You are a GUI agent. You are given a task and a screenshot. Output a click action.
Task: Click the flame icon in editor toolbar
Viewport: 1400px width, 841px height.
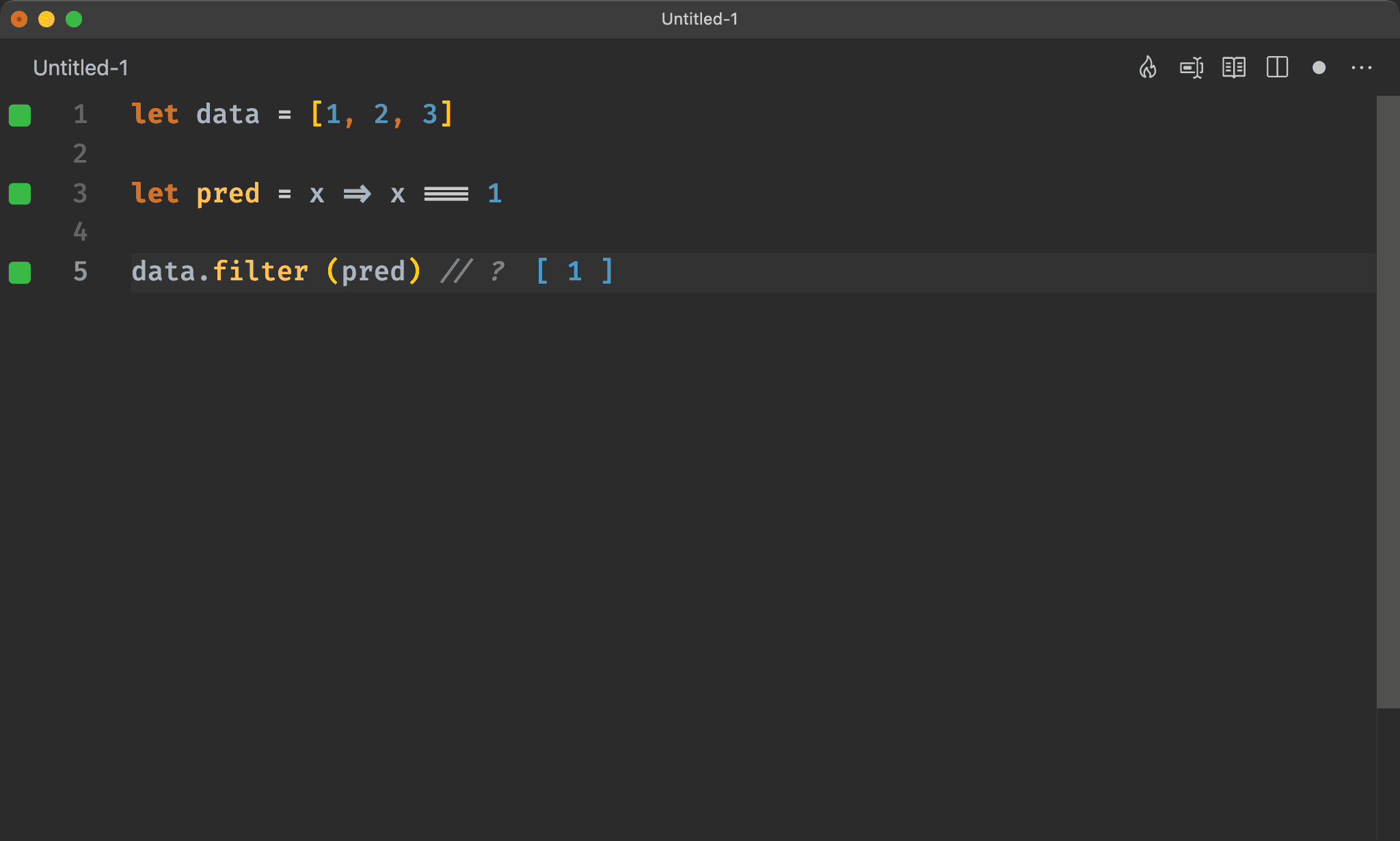pyautogui.click(x=1148, y=68)
